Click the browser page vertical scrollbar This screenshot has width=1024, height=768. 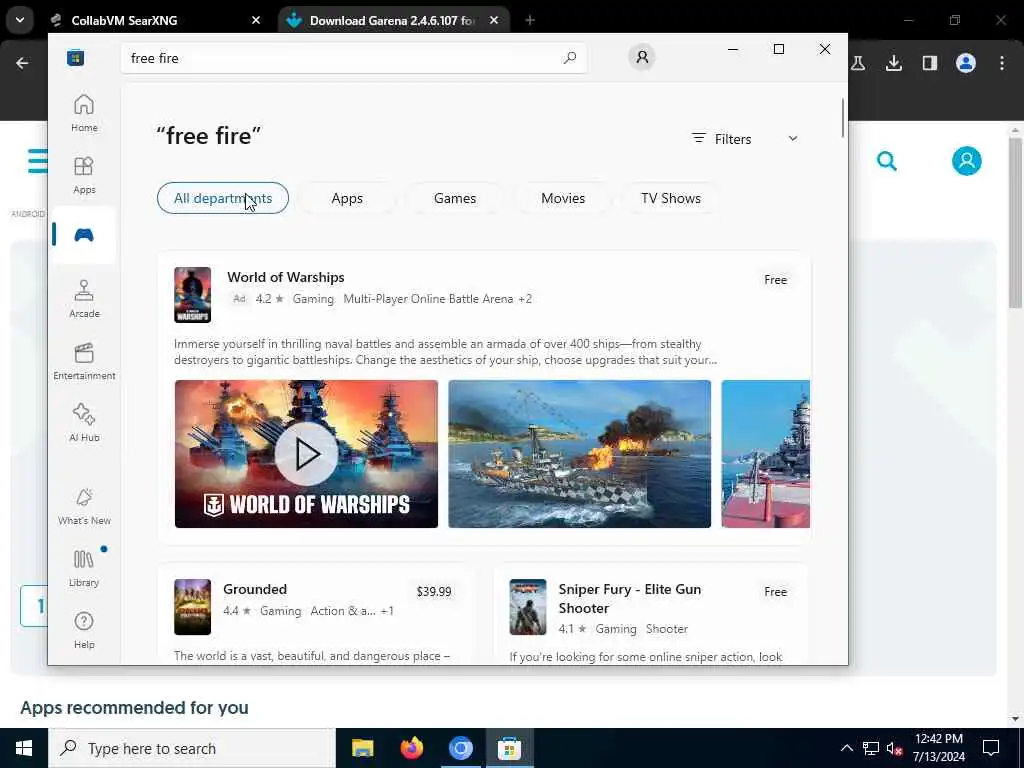coord(1015,222)
